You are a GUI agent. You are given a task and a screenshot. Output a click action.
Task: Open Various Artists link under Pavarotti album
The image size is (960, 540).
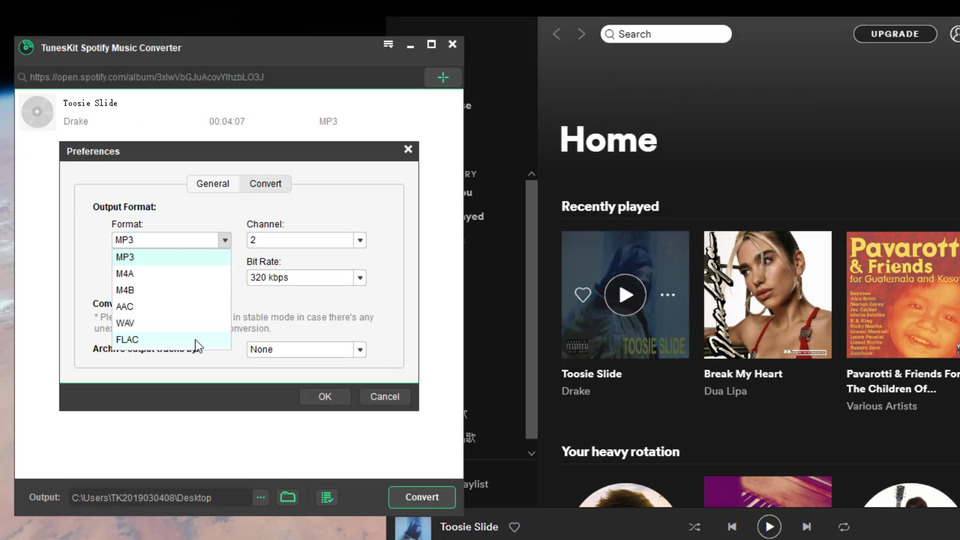click(882, 406)
